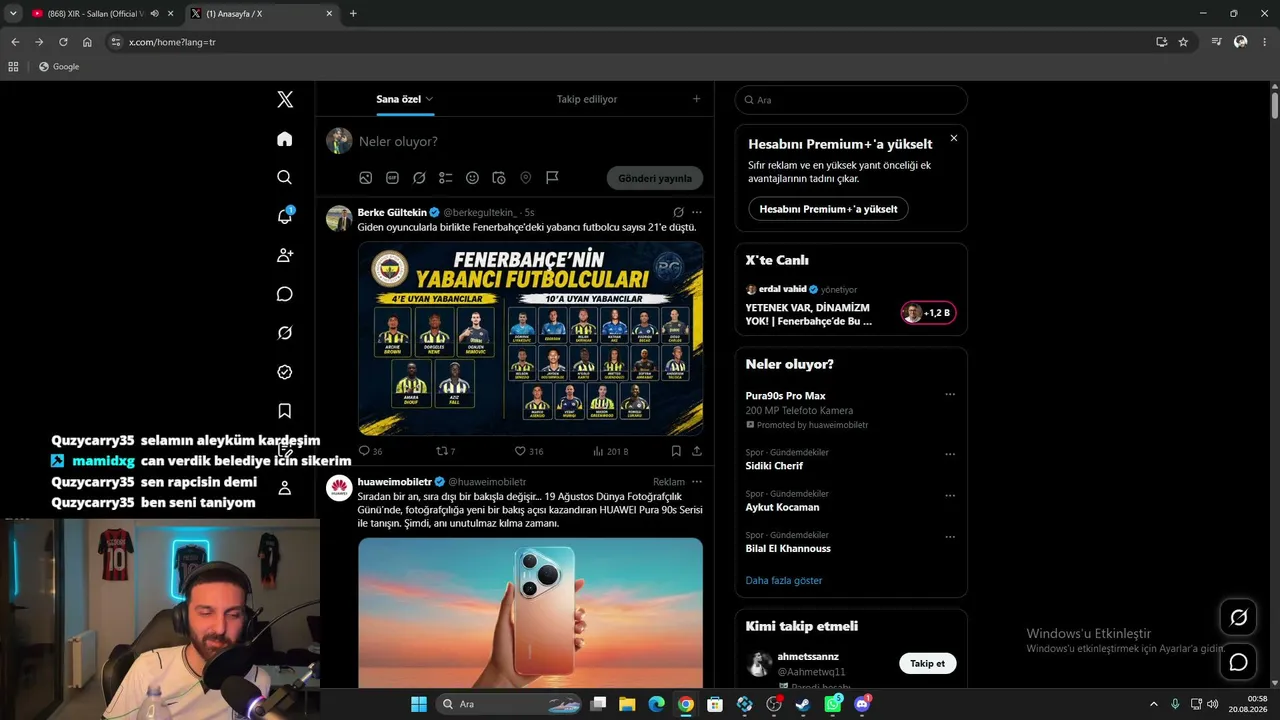Switch to the Takip ediliyor tab

click(587, 99)
